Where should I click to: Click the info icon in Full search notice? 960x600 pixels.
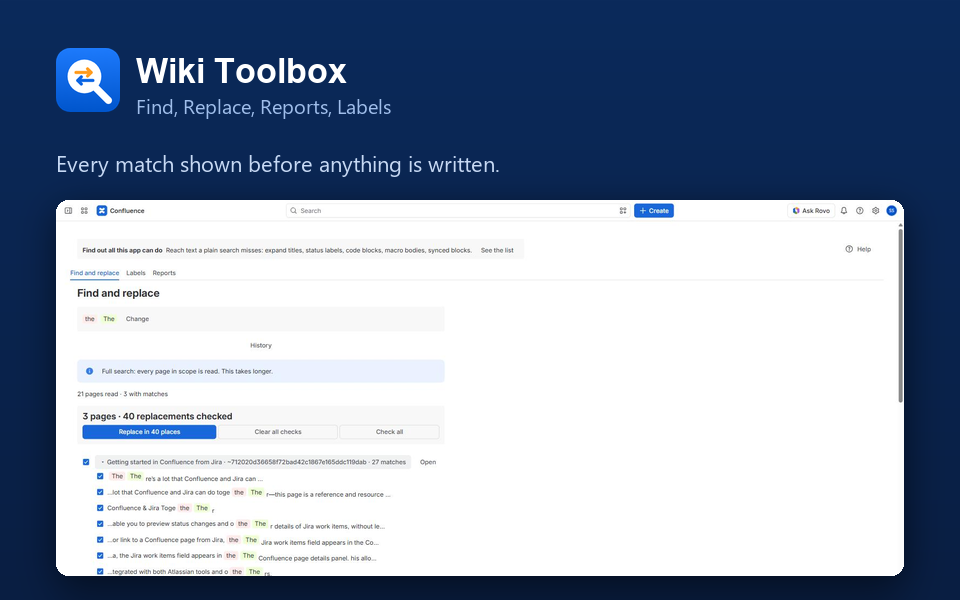pos(89,371)
